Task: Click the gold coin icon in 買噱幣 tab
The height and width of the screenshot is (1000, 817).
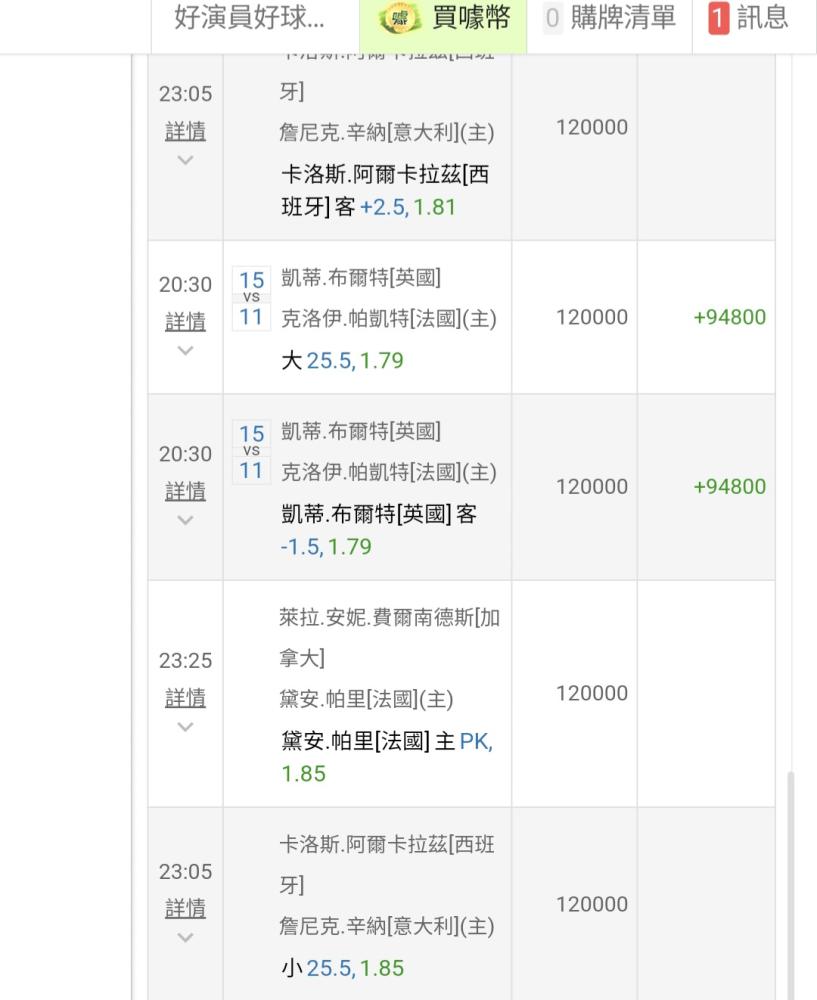Action: pos(400,18)
